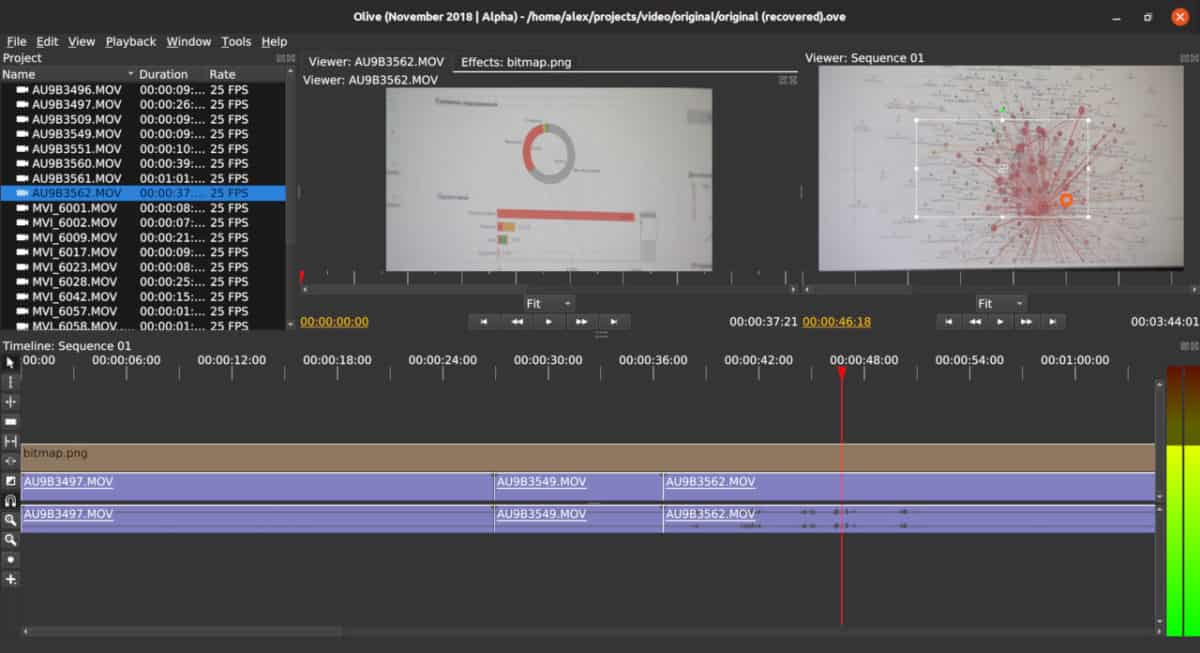Image resolution: width=1200 pixels, height=653 pixels.
Task: Select the Razor tool for cutting clips
Action: point(10,422)
